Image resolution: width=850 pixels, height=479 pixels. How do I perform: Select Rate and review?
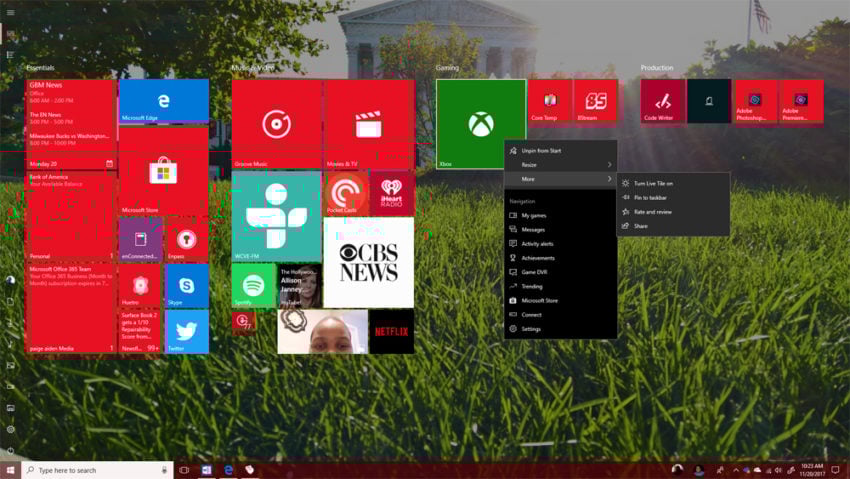click(x=673, y=212)
